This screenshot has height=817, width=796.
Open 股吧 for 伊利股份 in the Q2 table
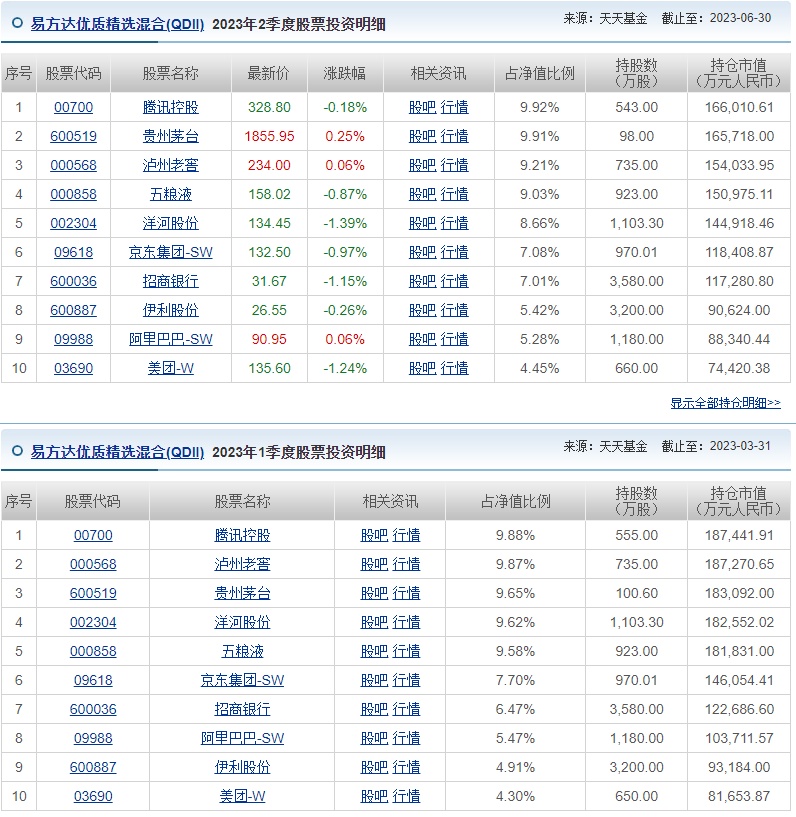[x=422, y=311]
